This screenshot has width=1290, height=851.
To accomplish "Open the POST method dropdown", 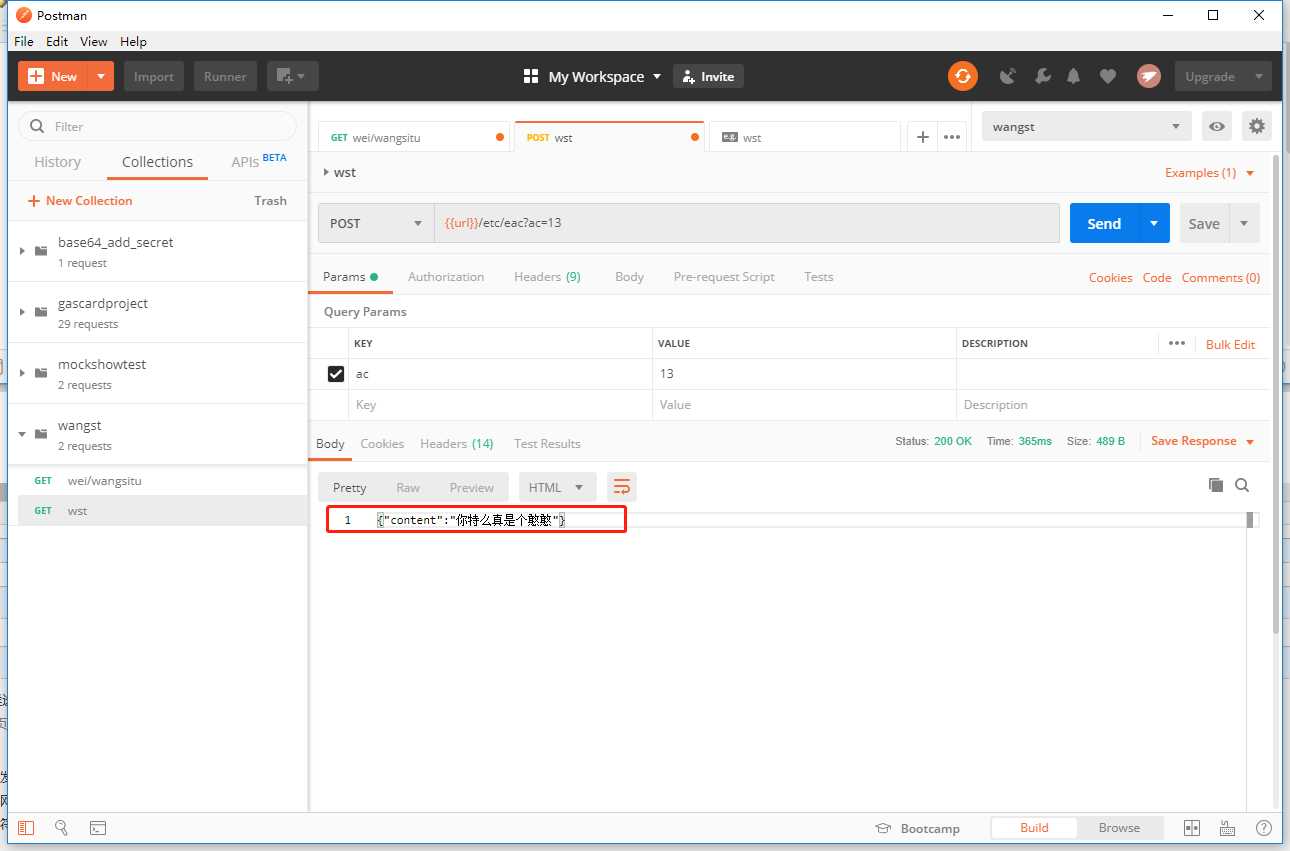I will [376, 223].
